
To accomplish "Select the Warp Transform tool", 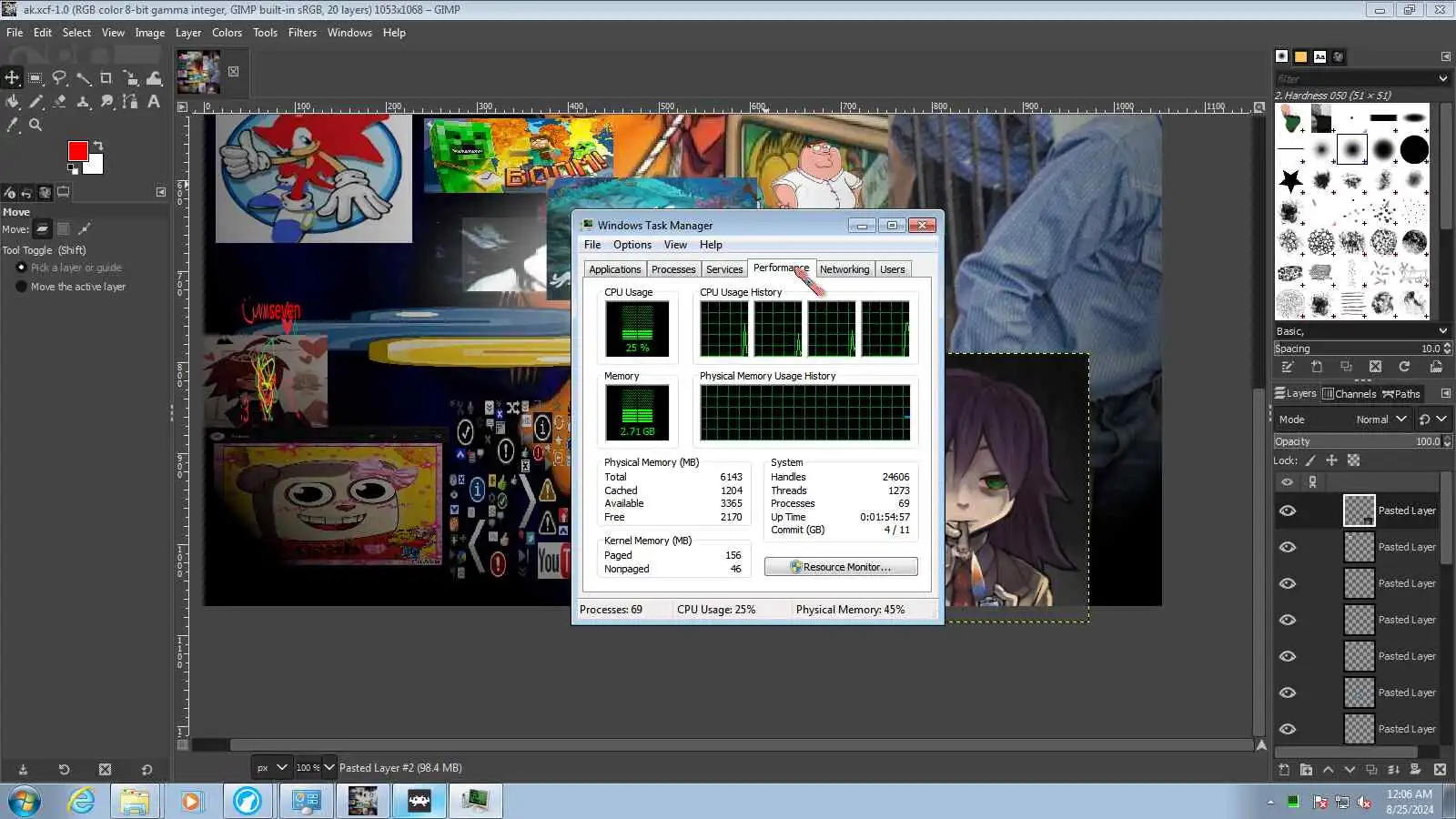I will 154,78.
